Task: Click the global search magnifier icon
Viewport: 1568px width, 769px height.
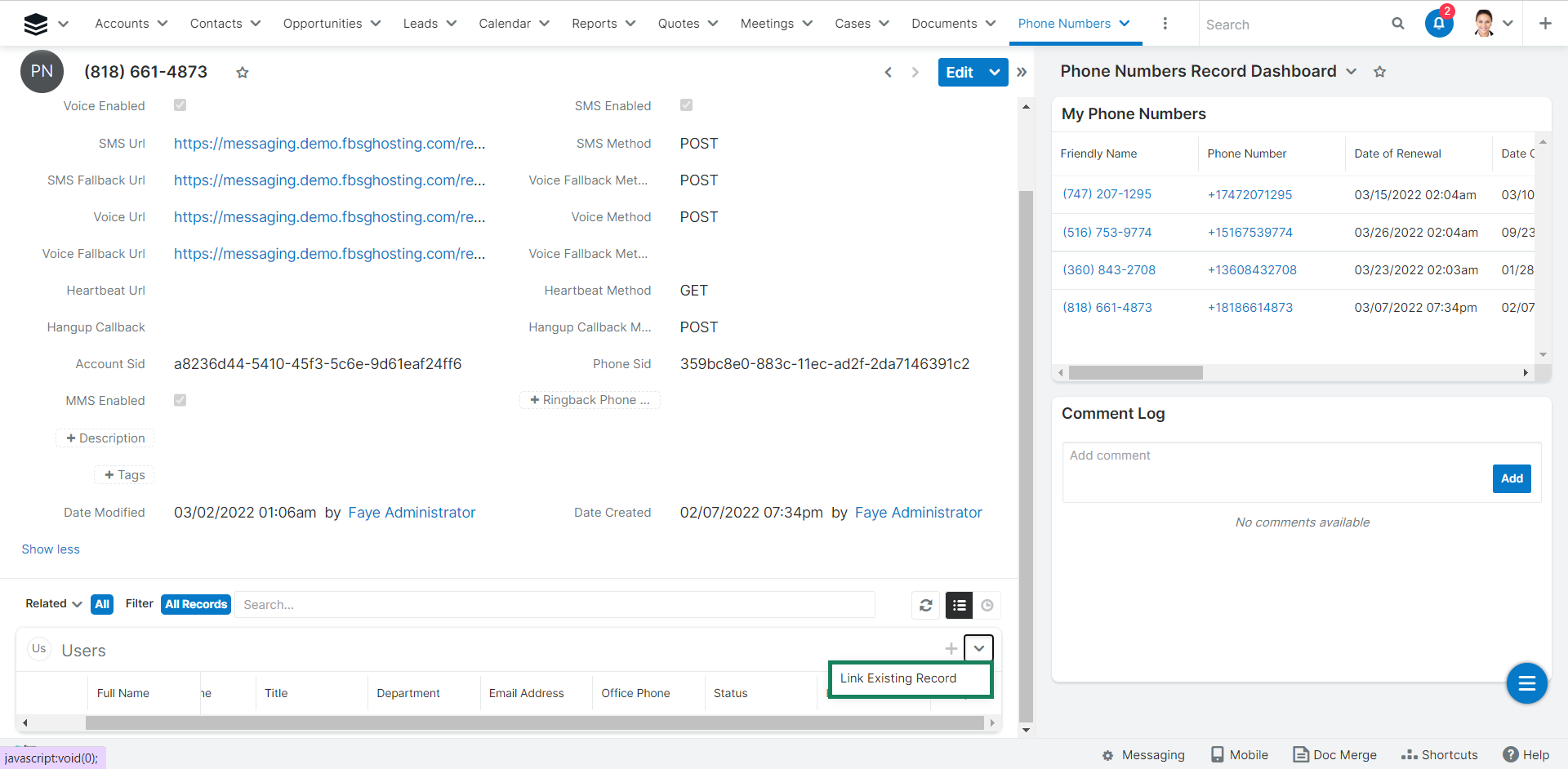Action: pyautogui.click(x=1397, y=24)
